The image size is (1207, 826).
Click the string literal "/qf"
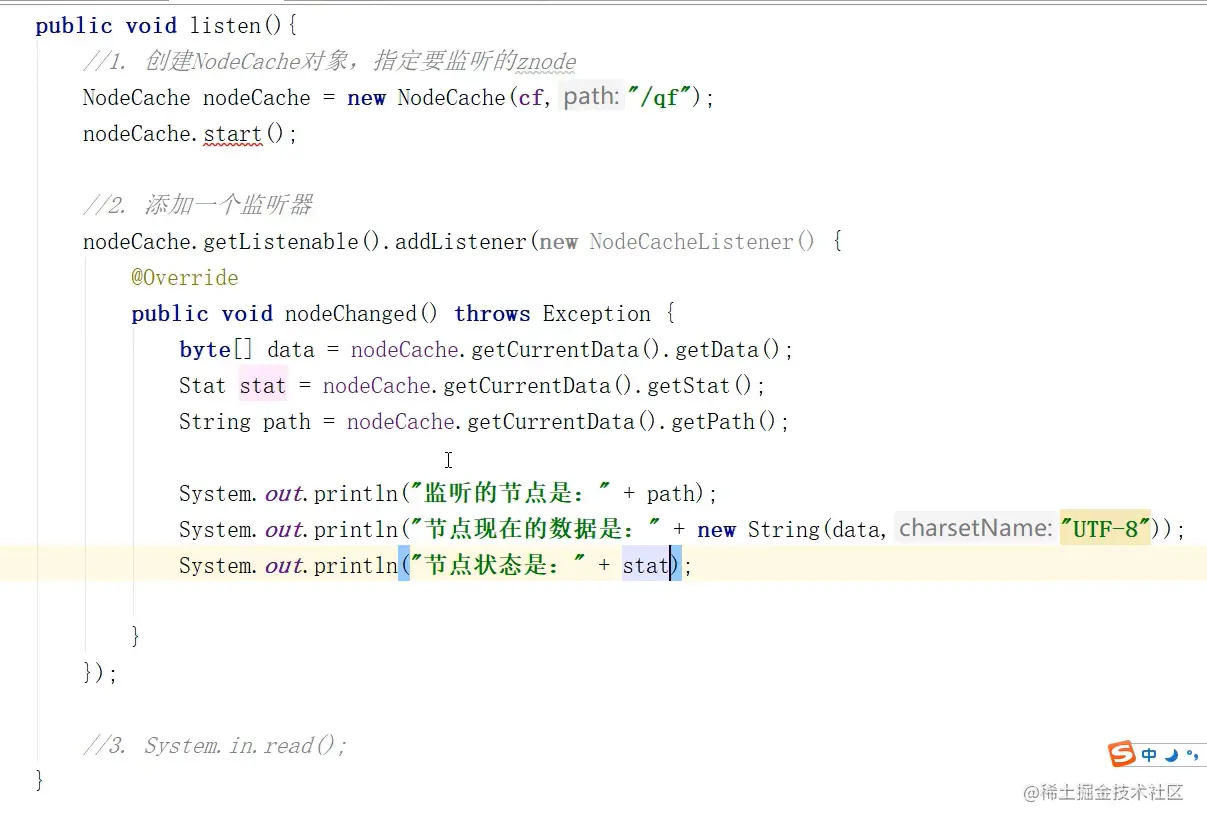(659, 98)
